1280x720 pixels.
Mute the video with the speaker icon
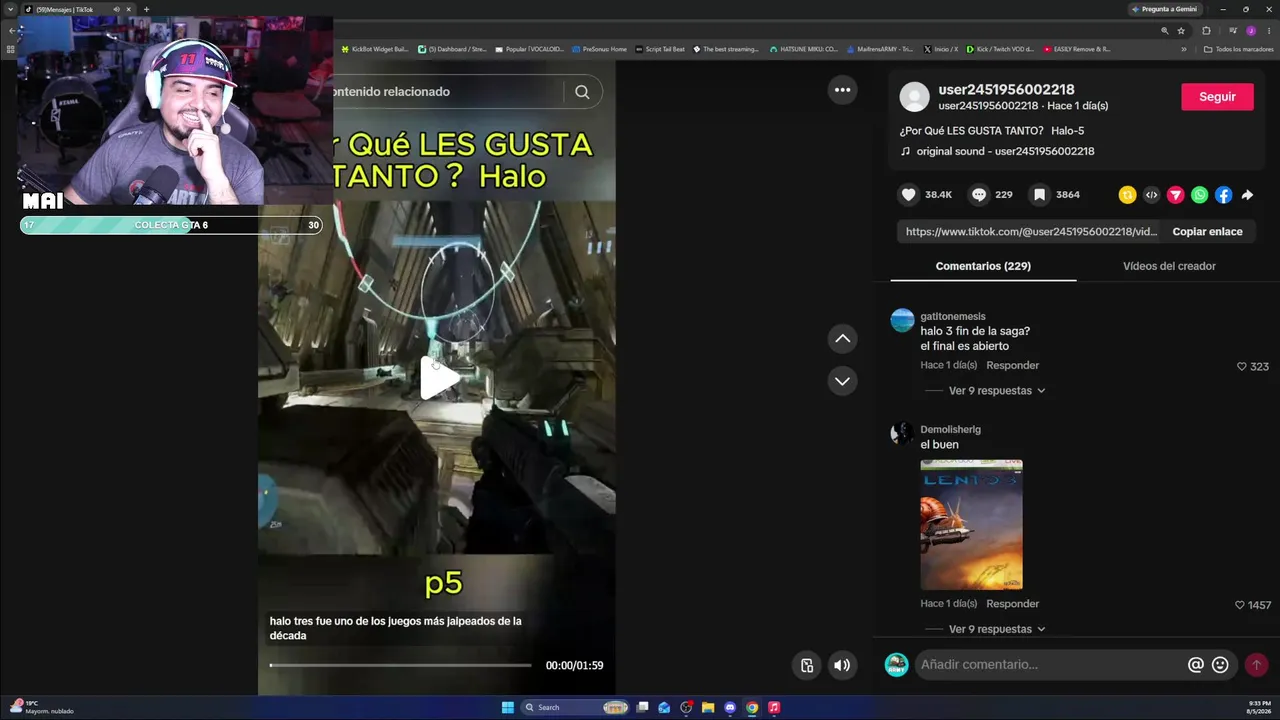click(x=842, y=665)
